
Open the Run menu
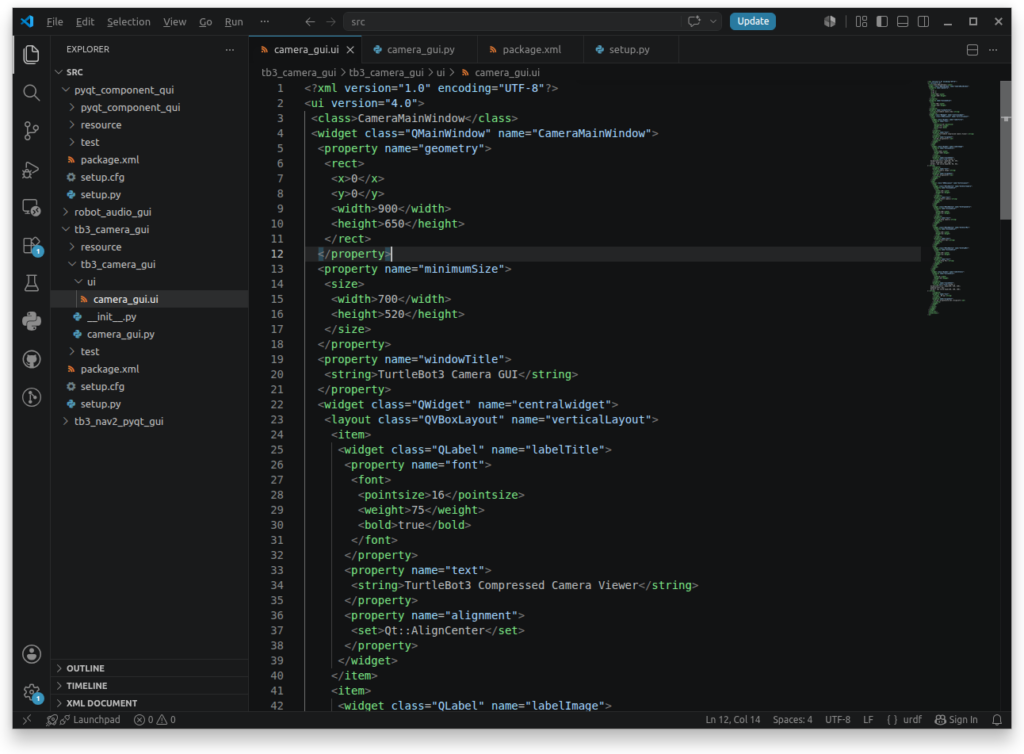point(234,22)
